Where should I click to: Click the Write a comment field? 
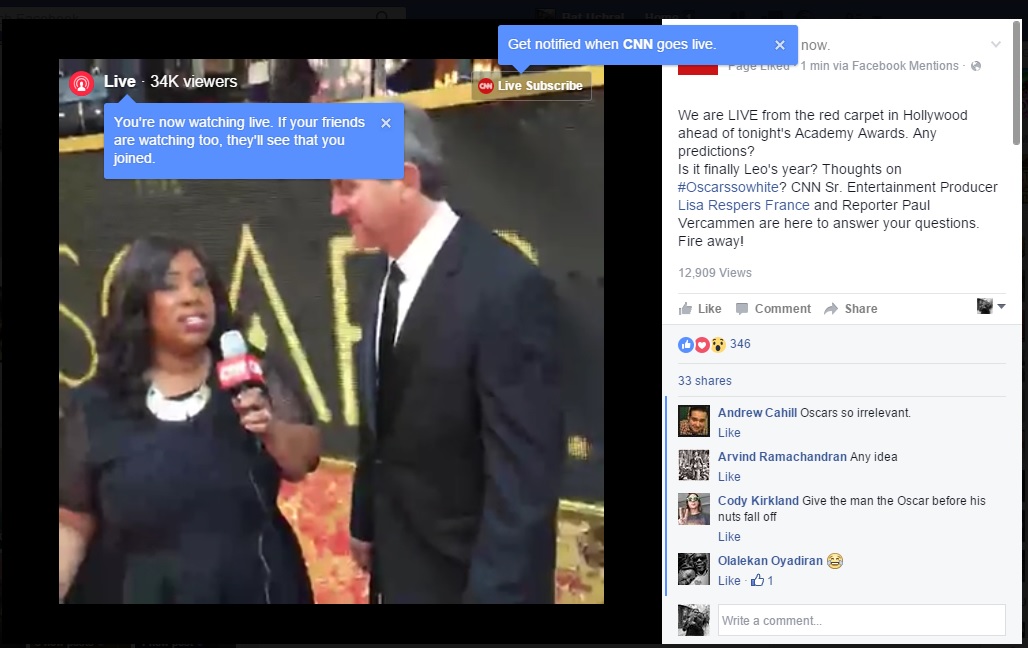tap(861, 620)
